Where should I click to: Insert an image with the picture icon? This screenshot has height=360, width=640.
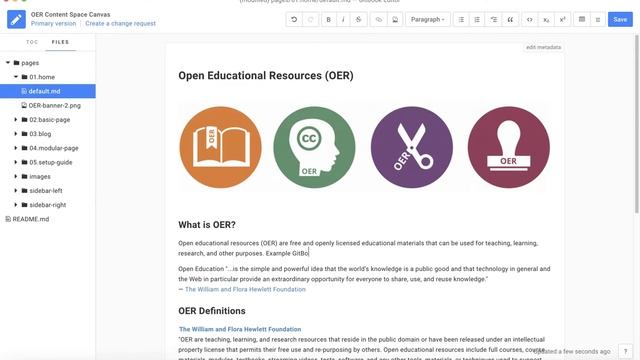(395, 19)
